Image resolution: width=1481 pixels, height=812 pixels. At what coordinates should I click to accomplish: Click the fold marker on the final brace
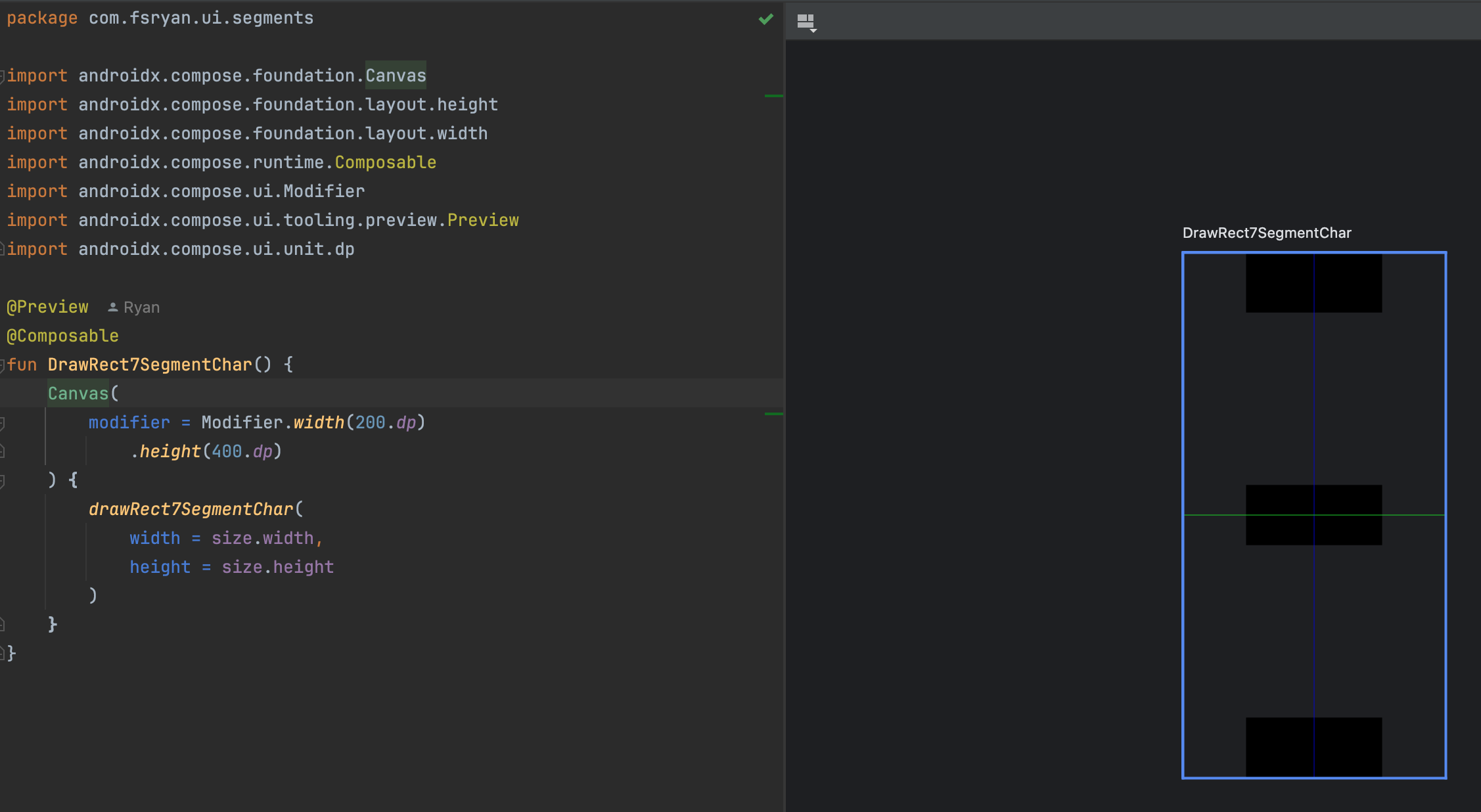click(3, 653)
